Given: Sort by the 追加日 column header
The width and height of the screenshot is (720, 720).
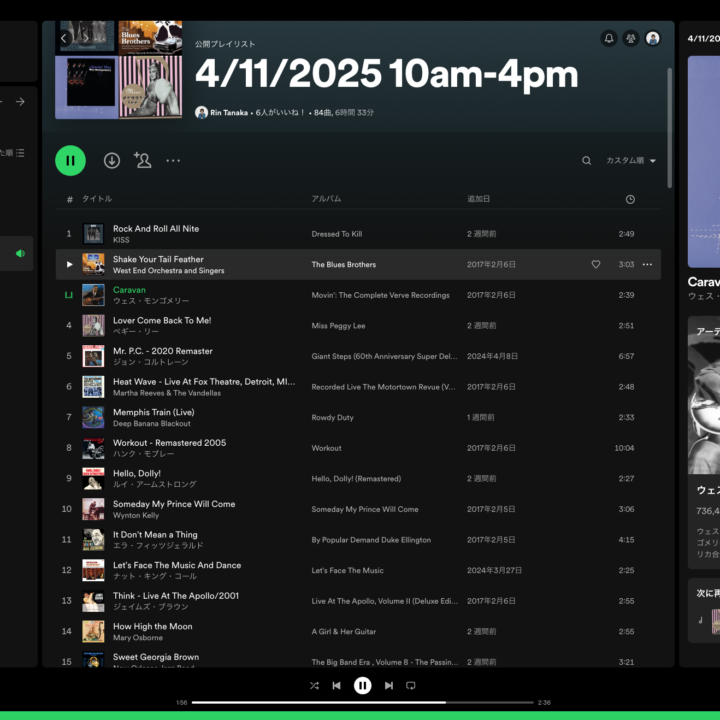Looking at the screenshot, I should 478,199.
